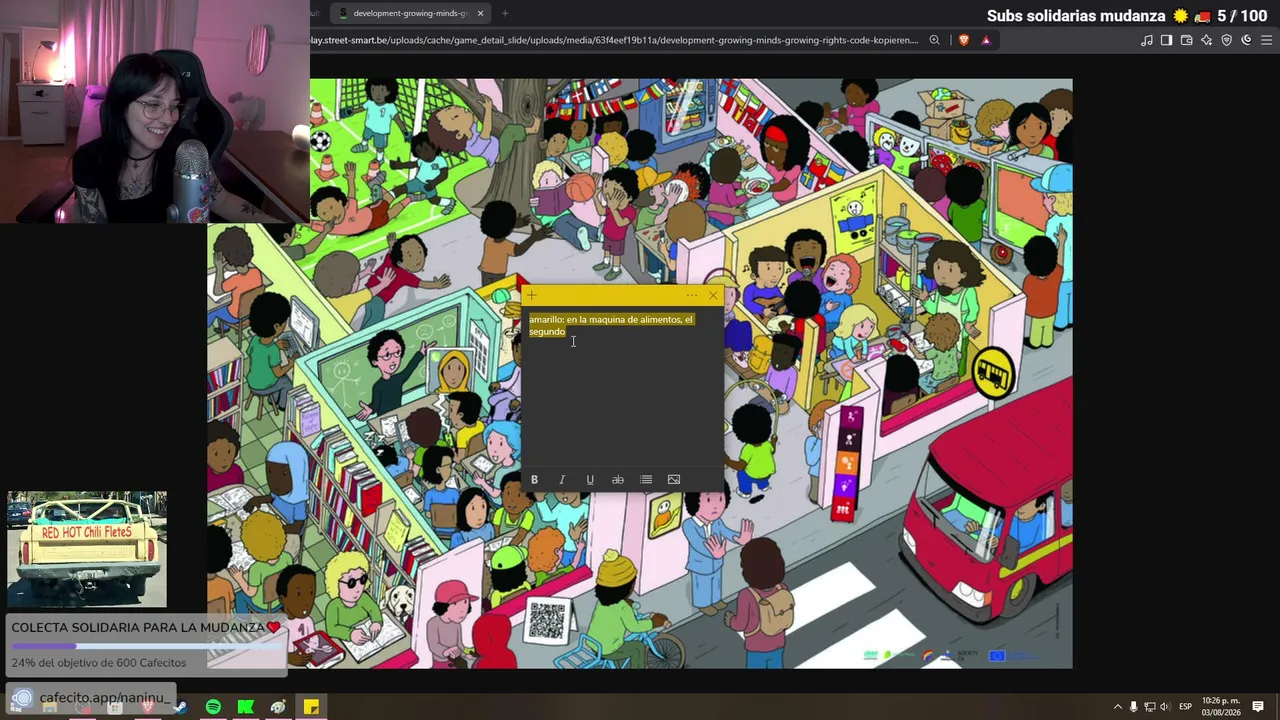Image resolution: width=1280 pixels, height=720 pixels.
Task: Click the browser address bar URL
Action: pyautogui.click(x=614, y=40)
